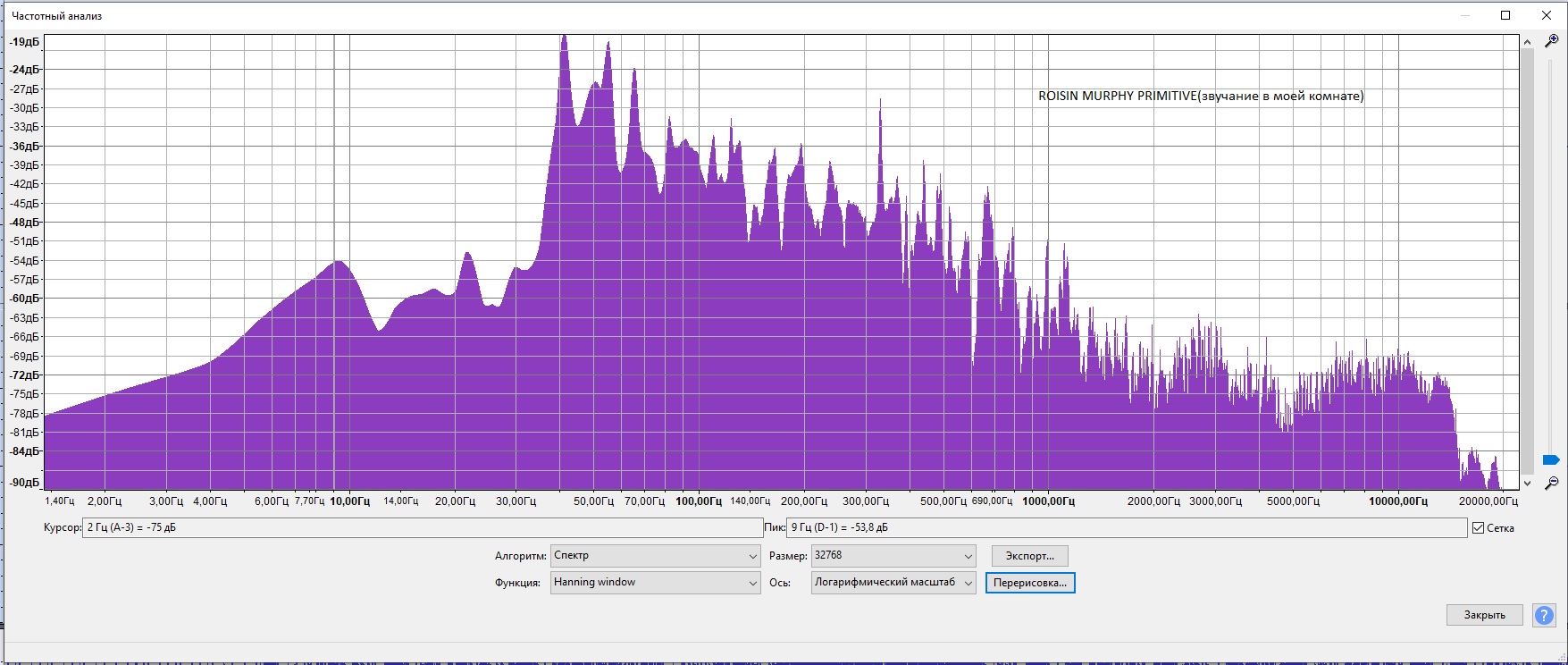Click the -72дБ level label
This screenshot has width=1568, height=665.
[25, 375]
